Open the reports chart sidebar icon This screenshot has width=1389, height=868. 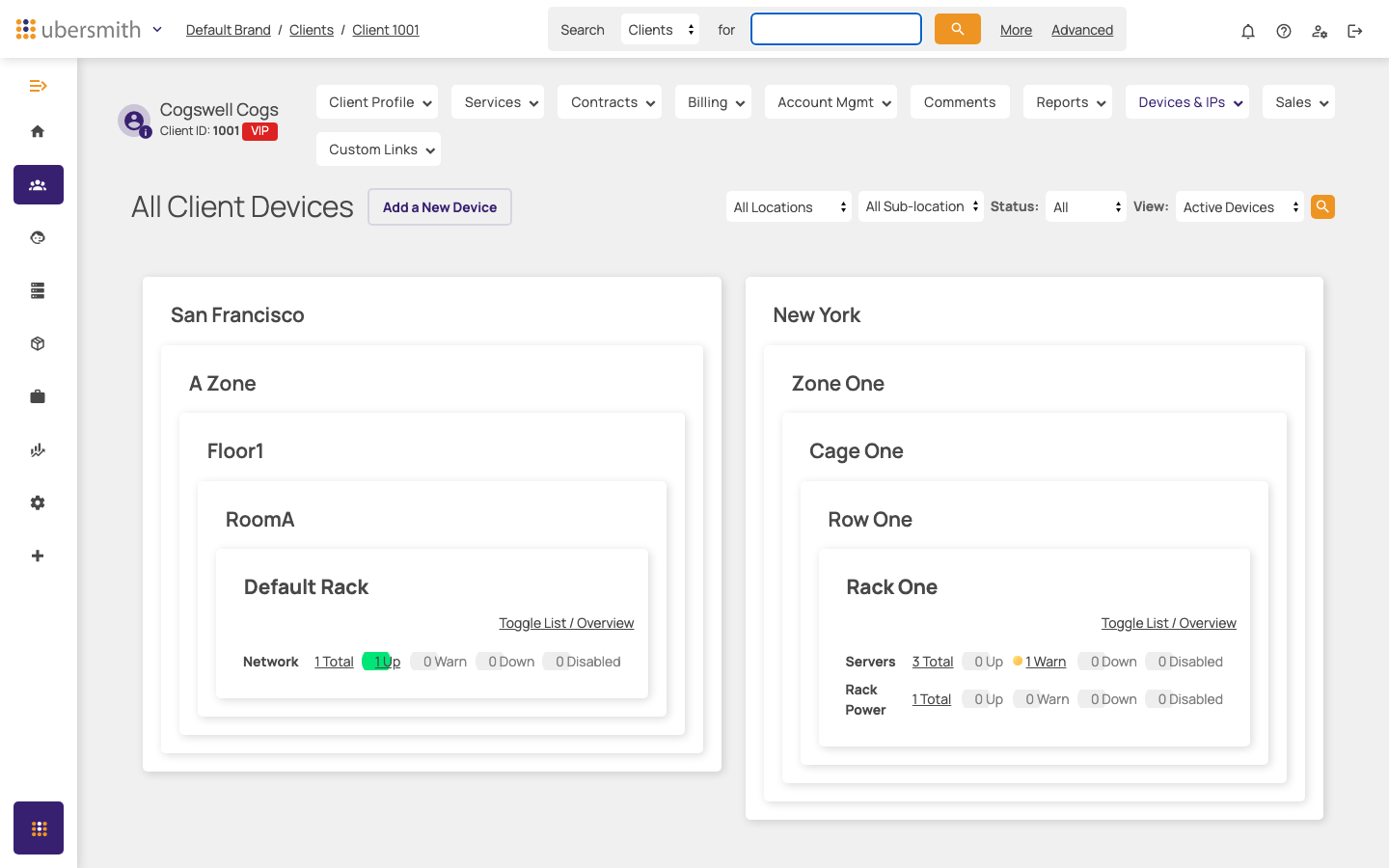click(x=38, y=449)
